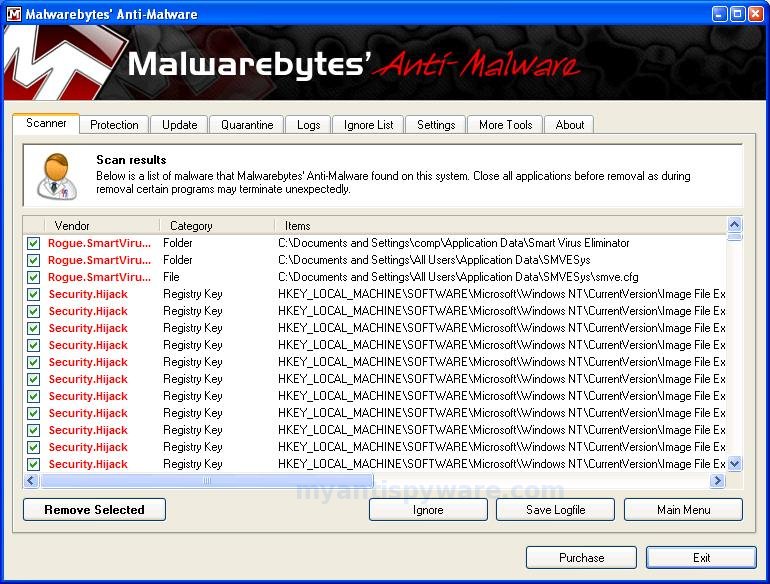This screenshot has height=584, width=770.
Task: Click the doctor scan results icon
Action: point(57,177)
